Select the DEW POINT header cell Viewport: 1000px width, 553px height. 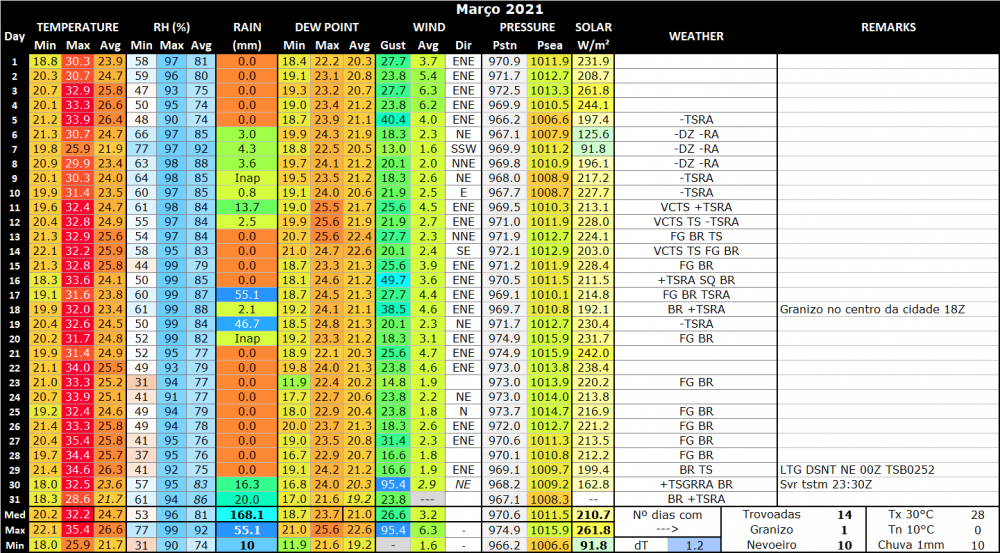pos(326,27)
